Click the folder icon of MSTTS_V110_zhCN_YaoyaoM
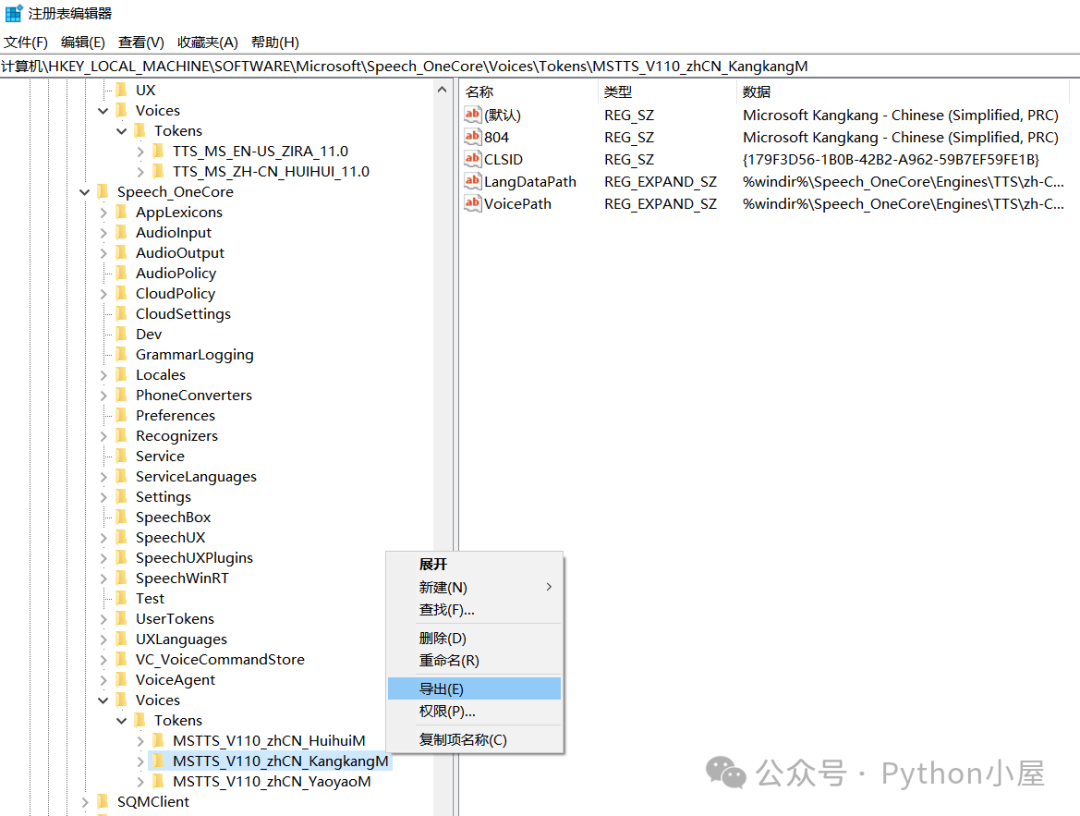Viewport: 1080px width, 816px height. 159,781
